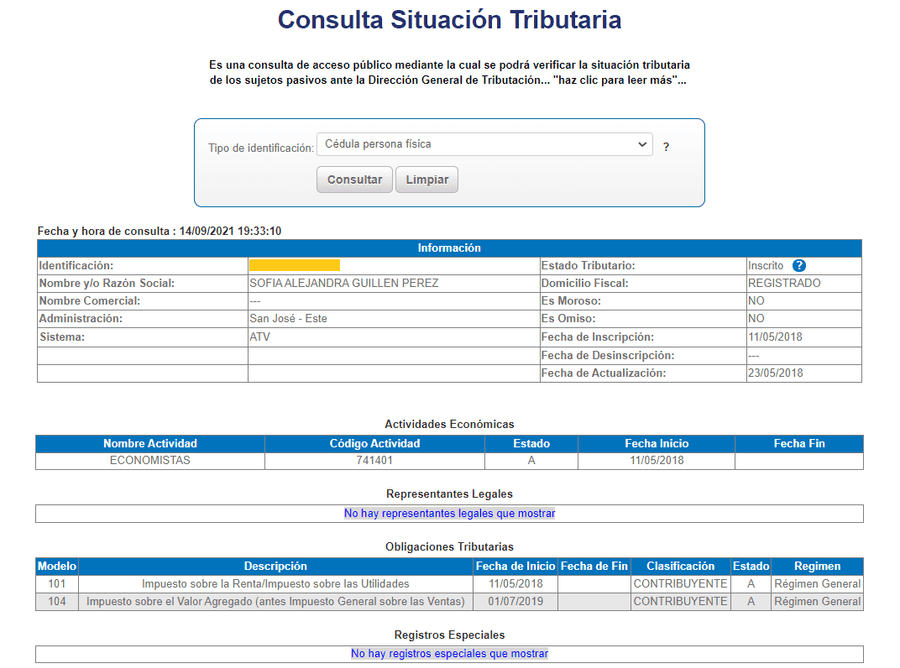This screenshot has height=668, width=900.
Task: Click the yellow redacted identification field
Action: pos(294,266)
